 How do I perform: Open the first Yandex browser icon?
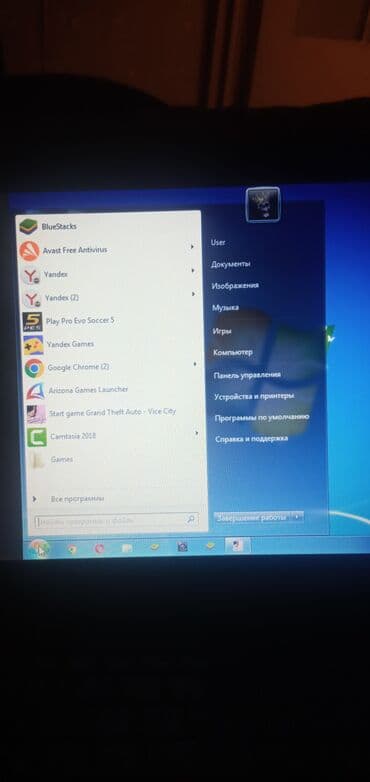[x=32, y=275]
